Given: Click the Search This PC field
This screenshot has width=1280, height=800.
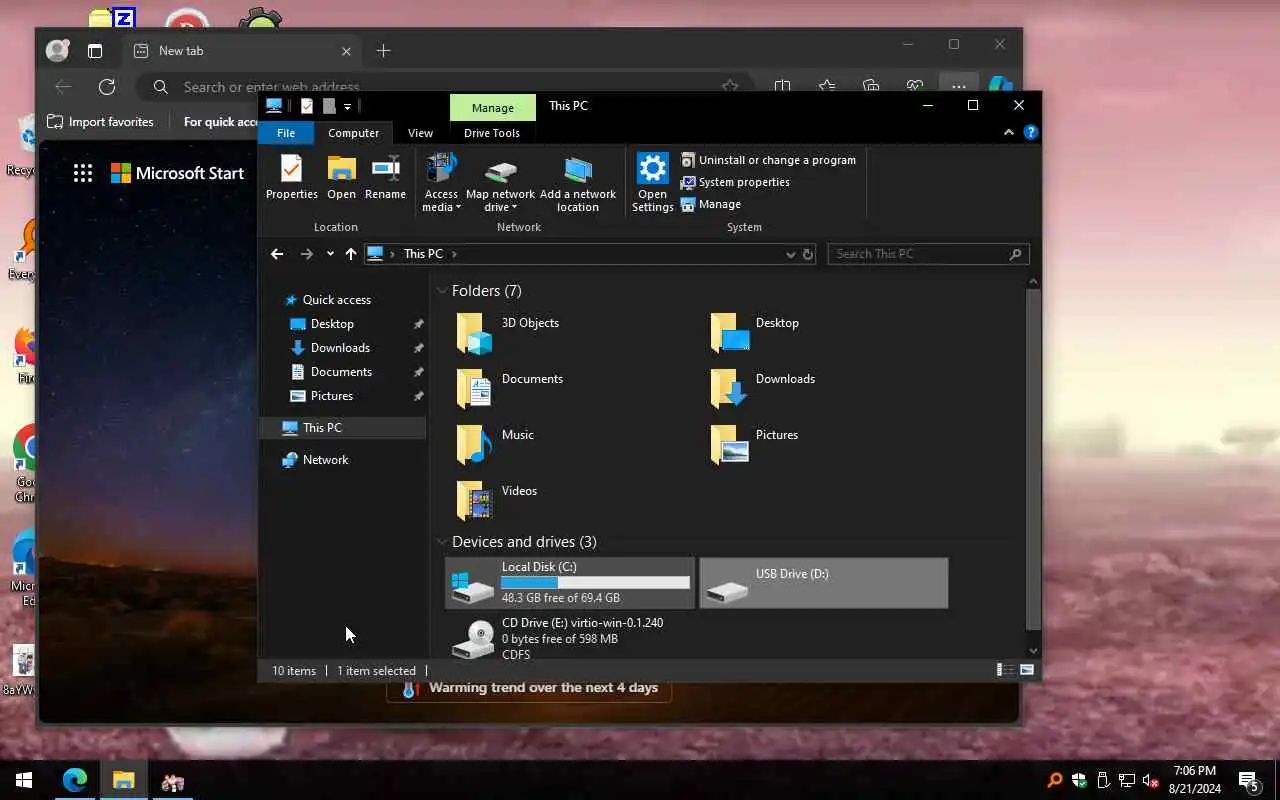Looking at the screenshot, I should (928, 254).
